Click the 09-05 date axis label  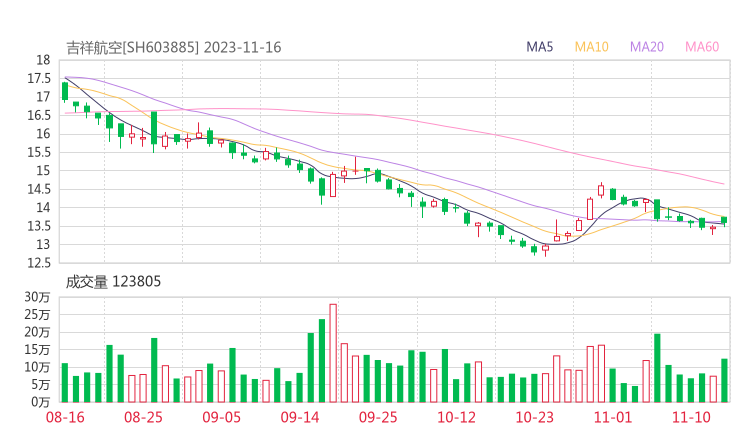221,417
